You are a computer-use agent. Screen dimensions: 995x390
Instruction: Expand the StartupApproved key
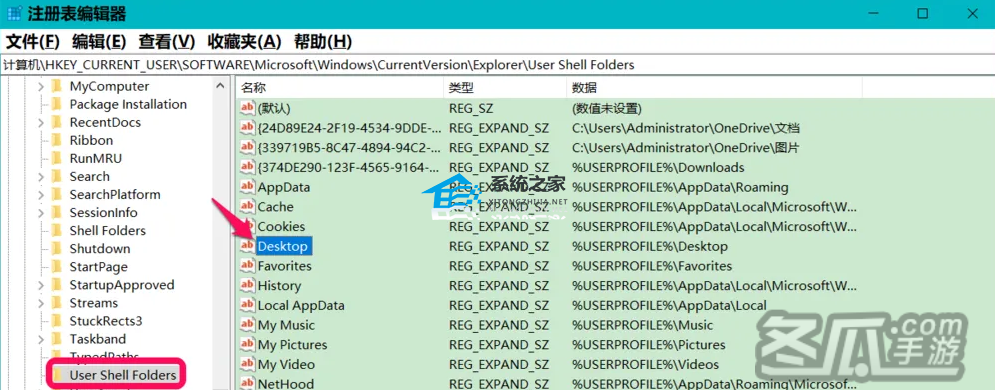41,285
